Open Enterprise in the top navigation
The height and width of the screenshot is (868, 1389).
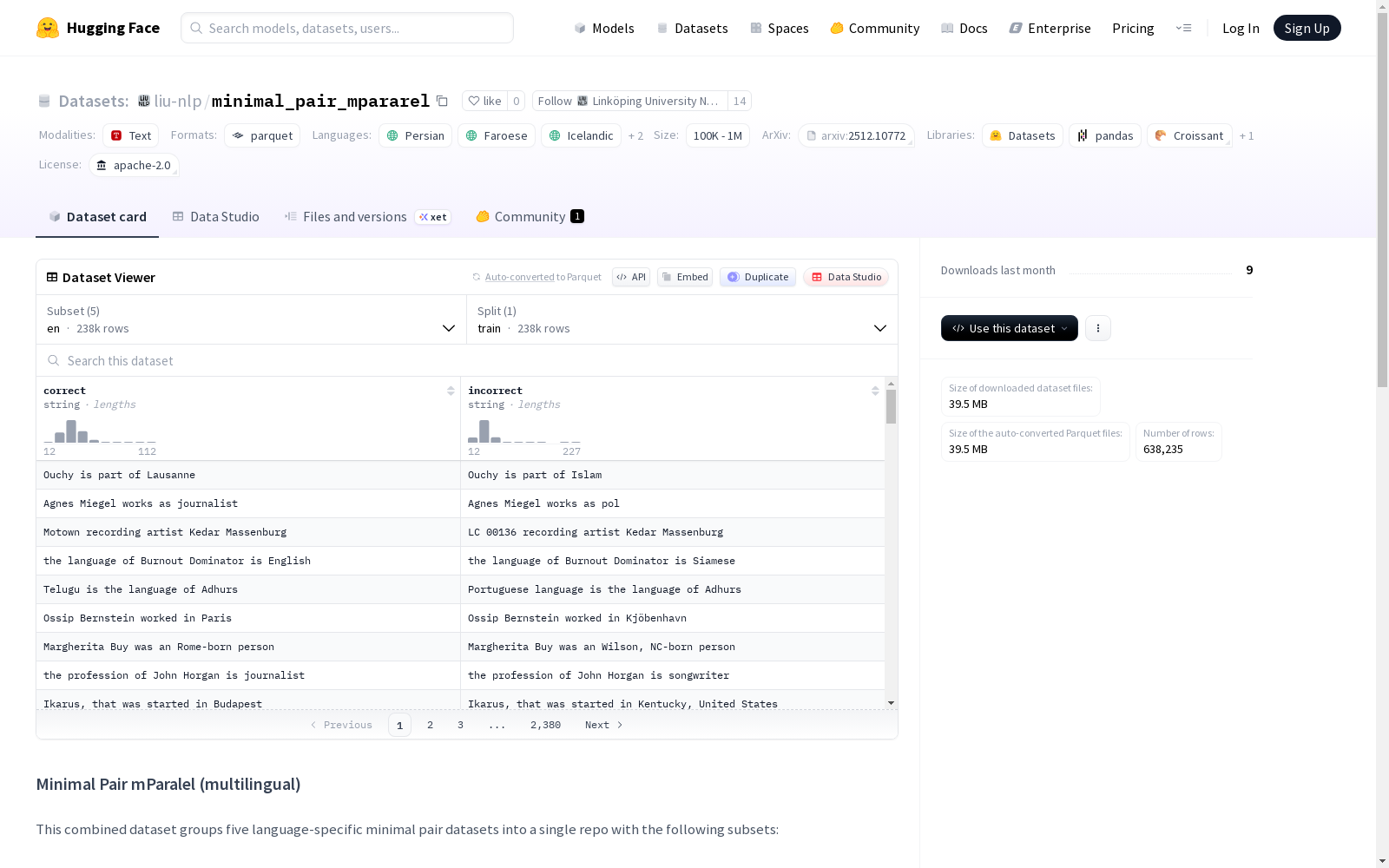click(1050, 28)
